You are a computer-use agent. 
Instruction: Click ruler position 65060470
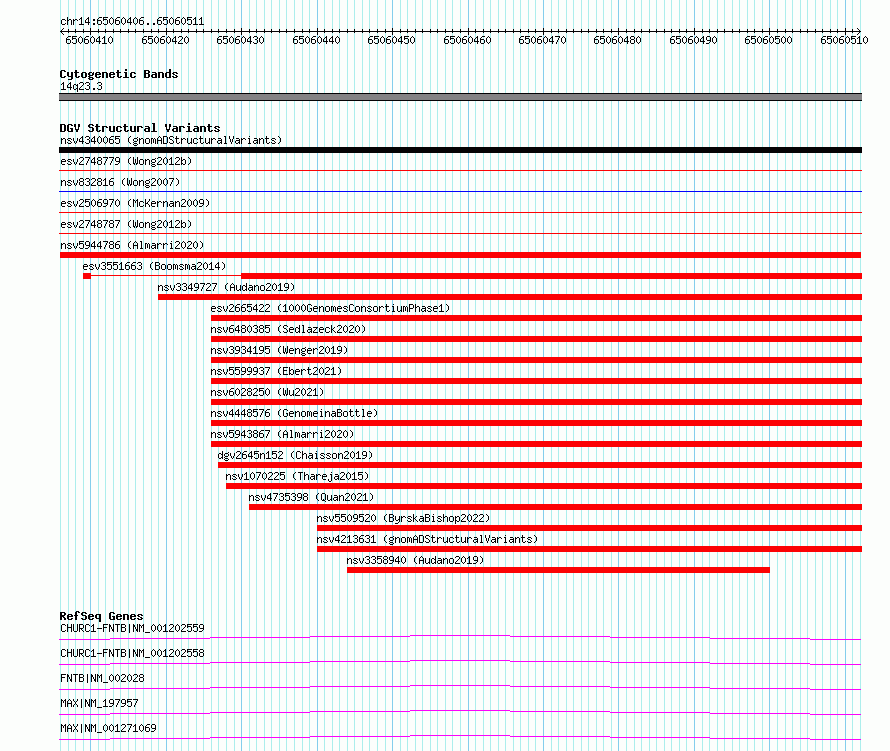pyautogui.click(x=543, y=40)
